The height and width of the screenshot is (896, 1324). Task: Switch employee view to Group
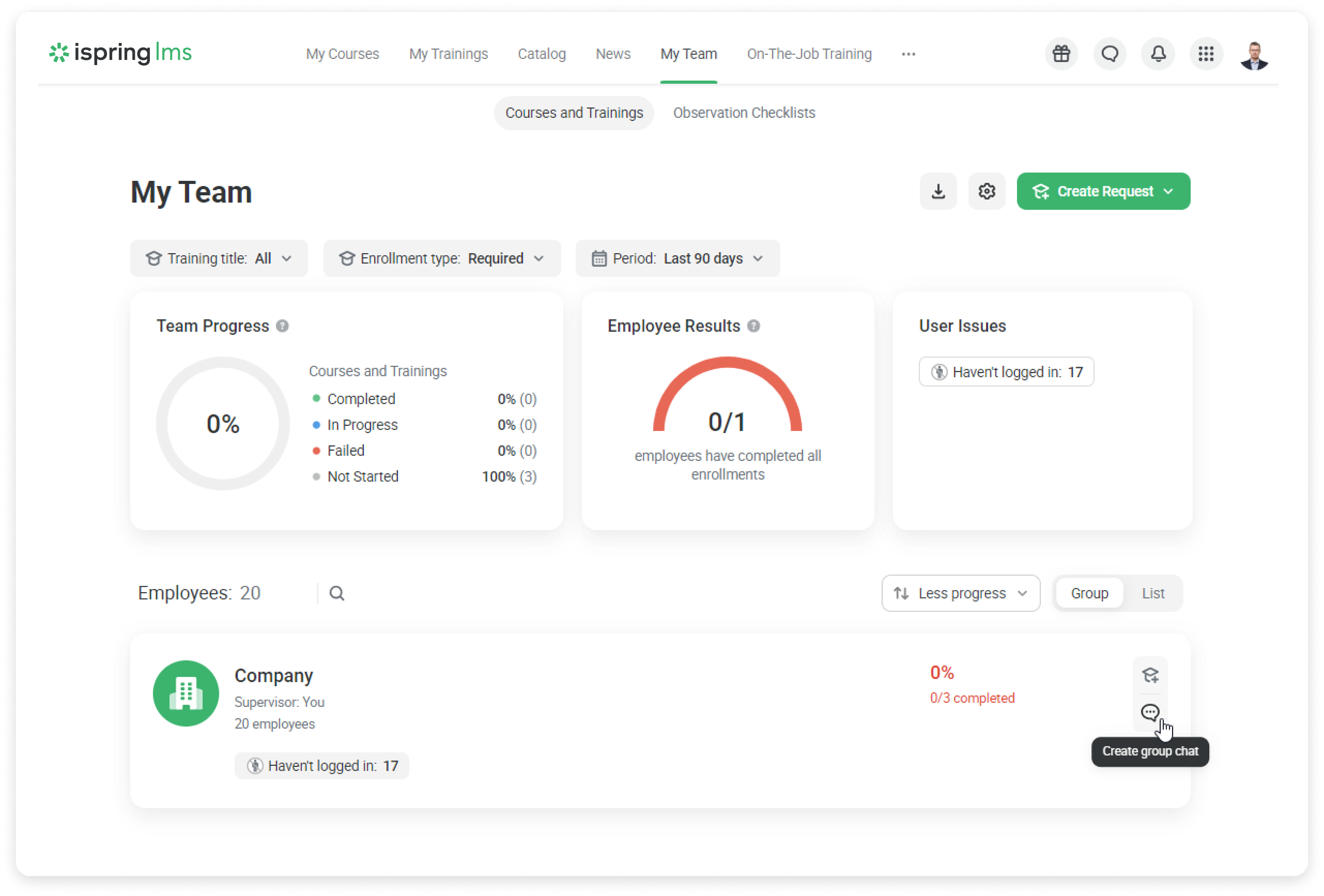pyautogui.click(x=1089, y=594)
